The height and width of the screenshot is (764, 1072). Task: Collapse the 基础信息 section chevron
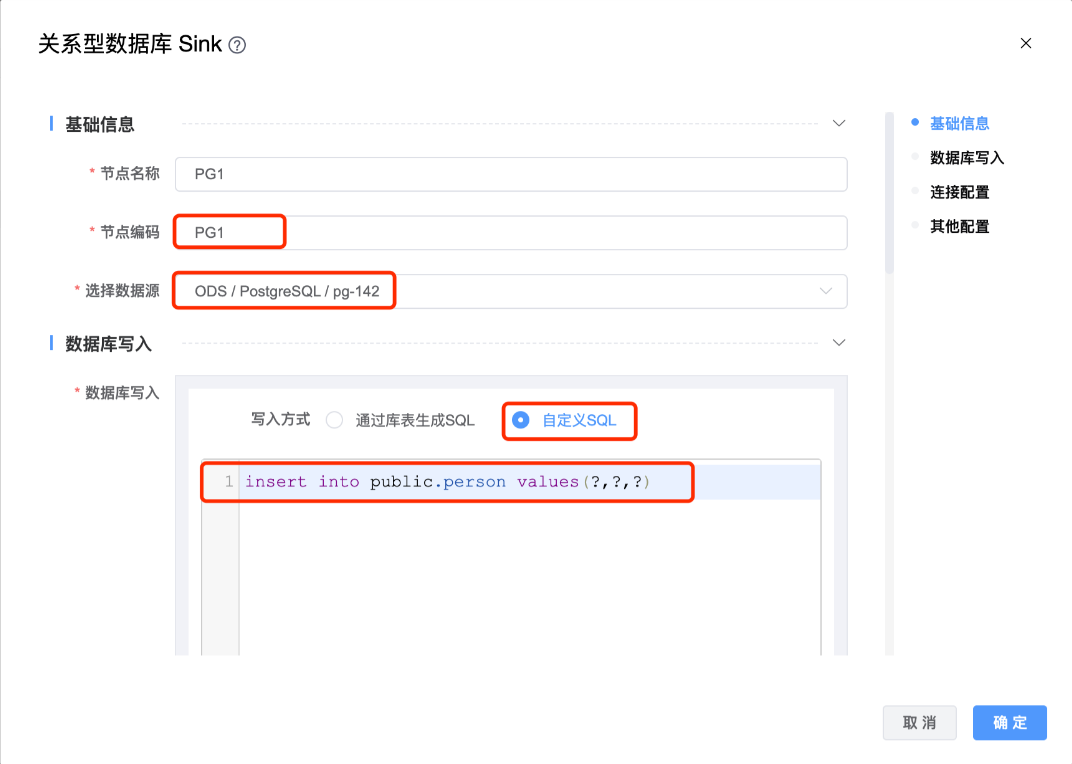[x=839, y=123]
